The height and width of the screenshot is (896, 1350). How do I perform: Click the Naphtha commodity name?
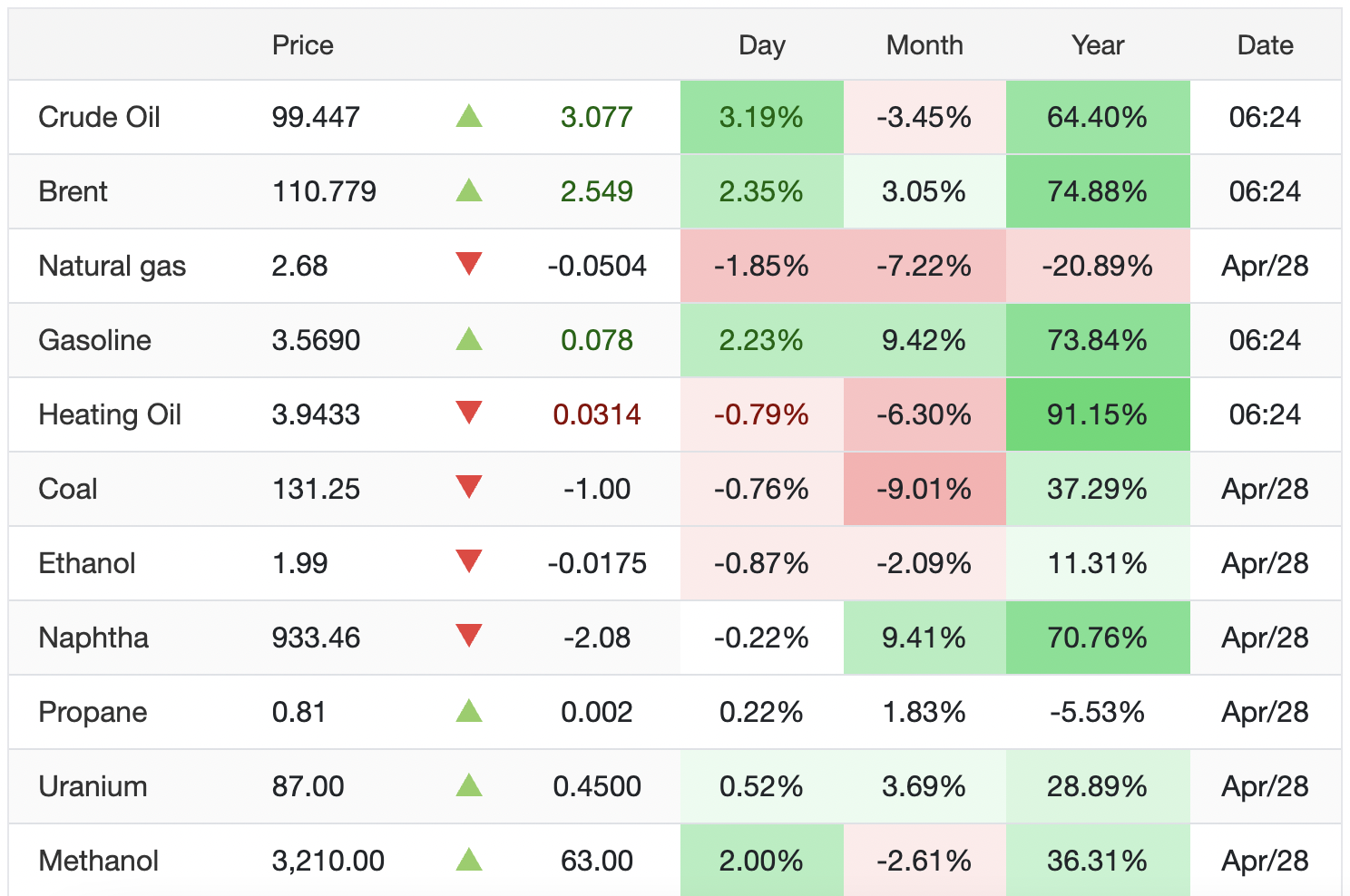[93, 638]
